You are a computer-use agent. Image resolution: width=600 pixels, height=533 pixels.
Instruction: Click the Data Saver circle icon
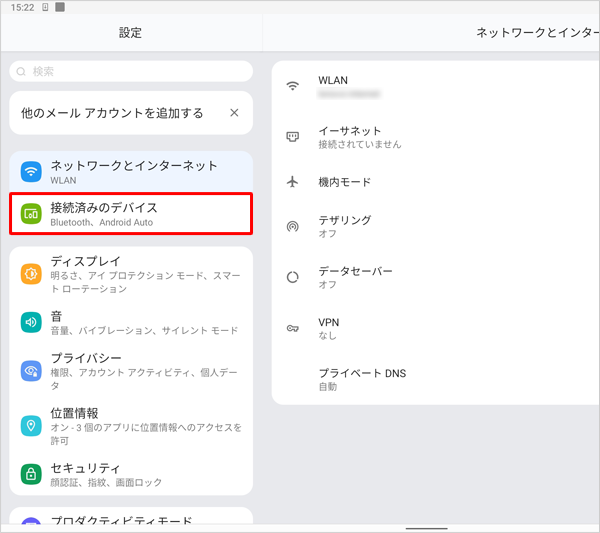[293, 277]
